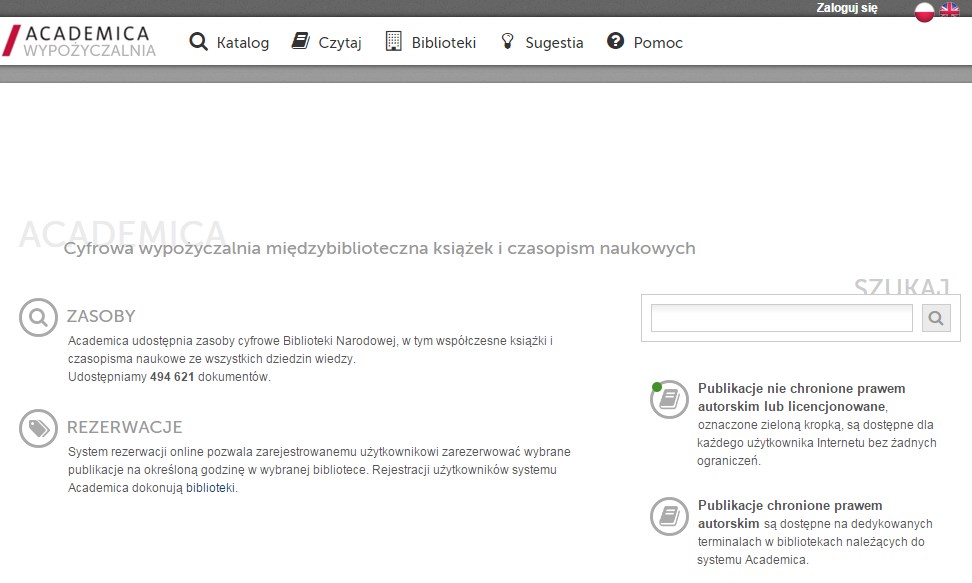The height and width of the screenshot is (583, 972).
Task: Open the Katalog menu item
Action: pos(242,43)
